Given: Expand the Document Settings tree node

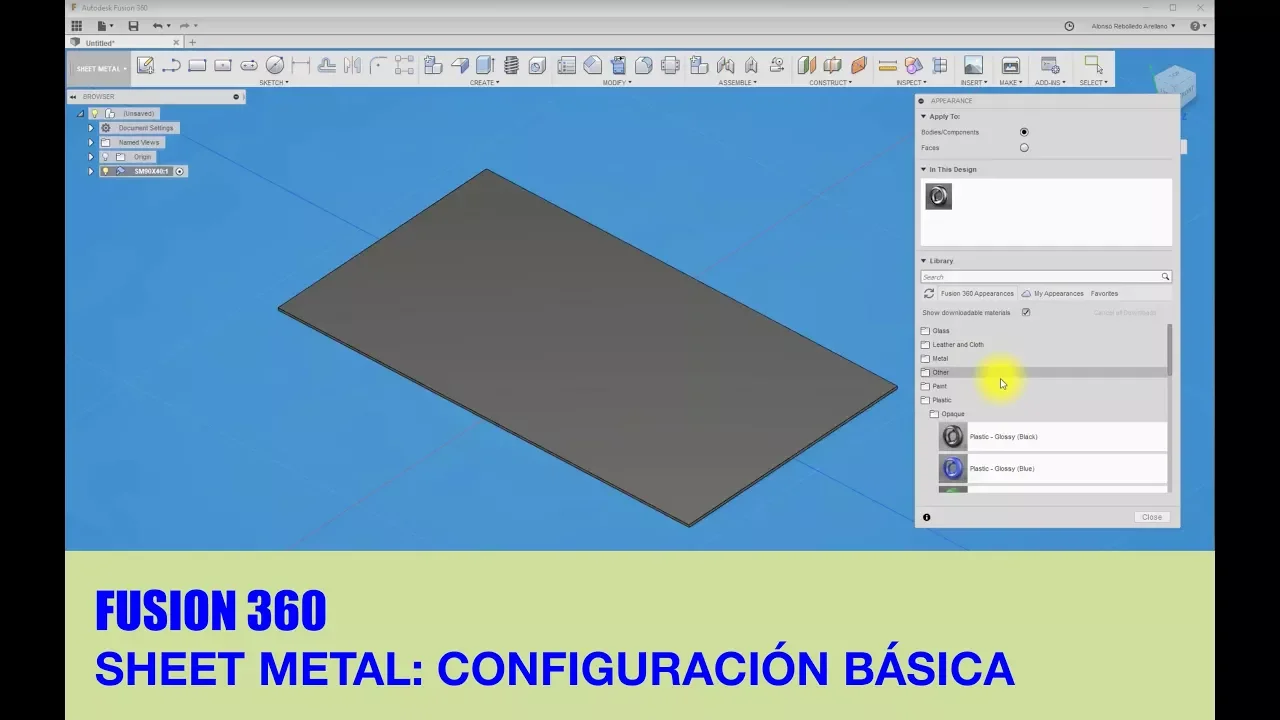Looking at the screenshot, I should click(x=91, y=128).
